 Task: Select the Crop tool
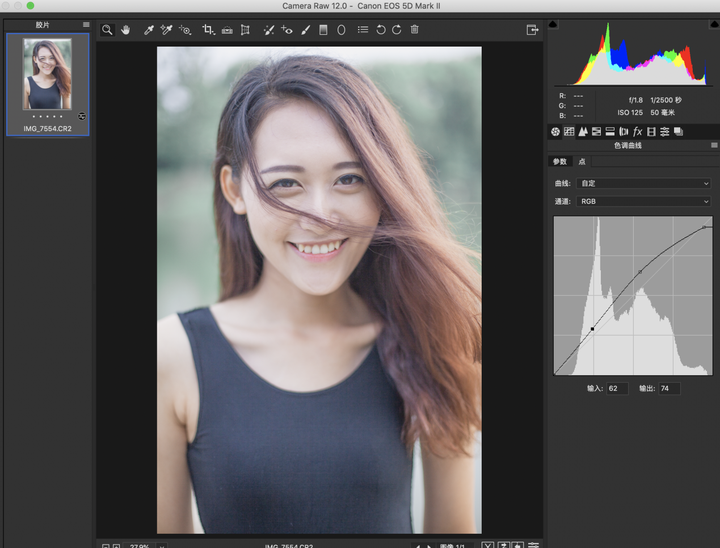[x=208, y=30]
